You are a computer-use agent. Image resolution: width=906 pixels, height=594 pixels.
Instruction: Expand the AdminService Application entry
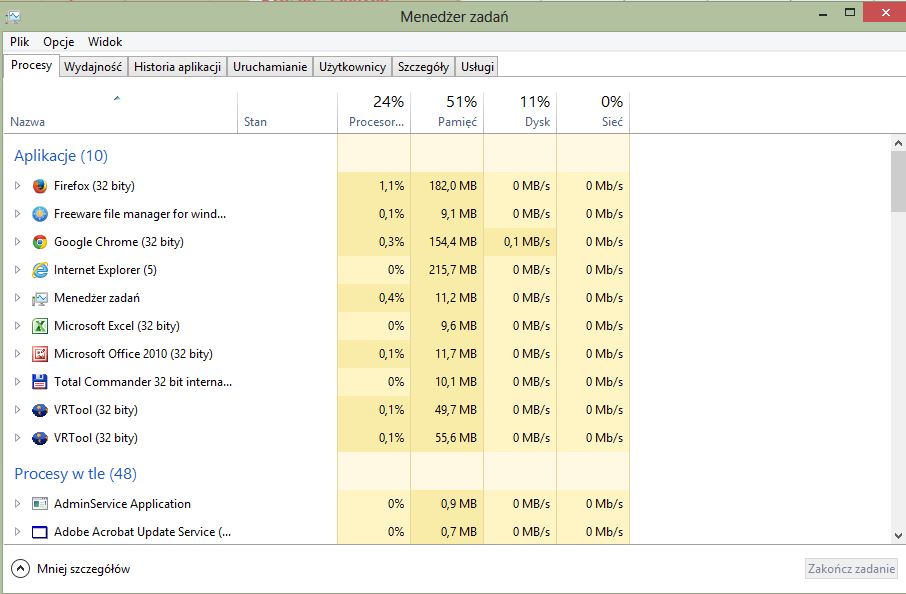(x=17, y=504)
